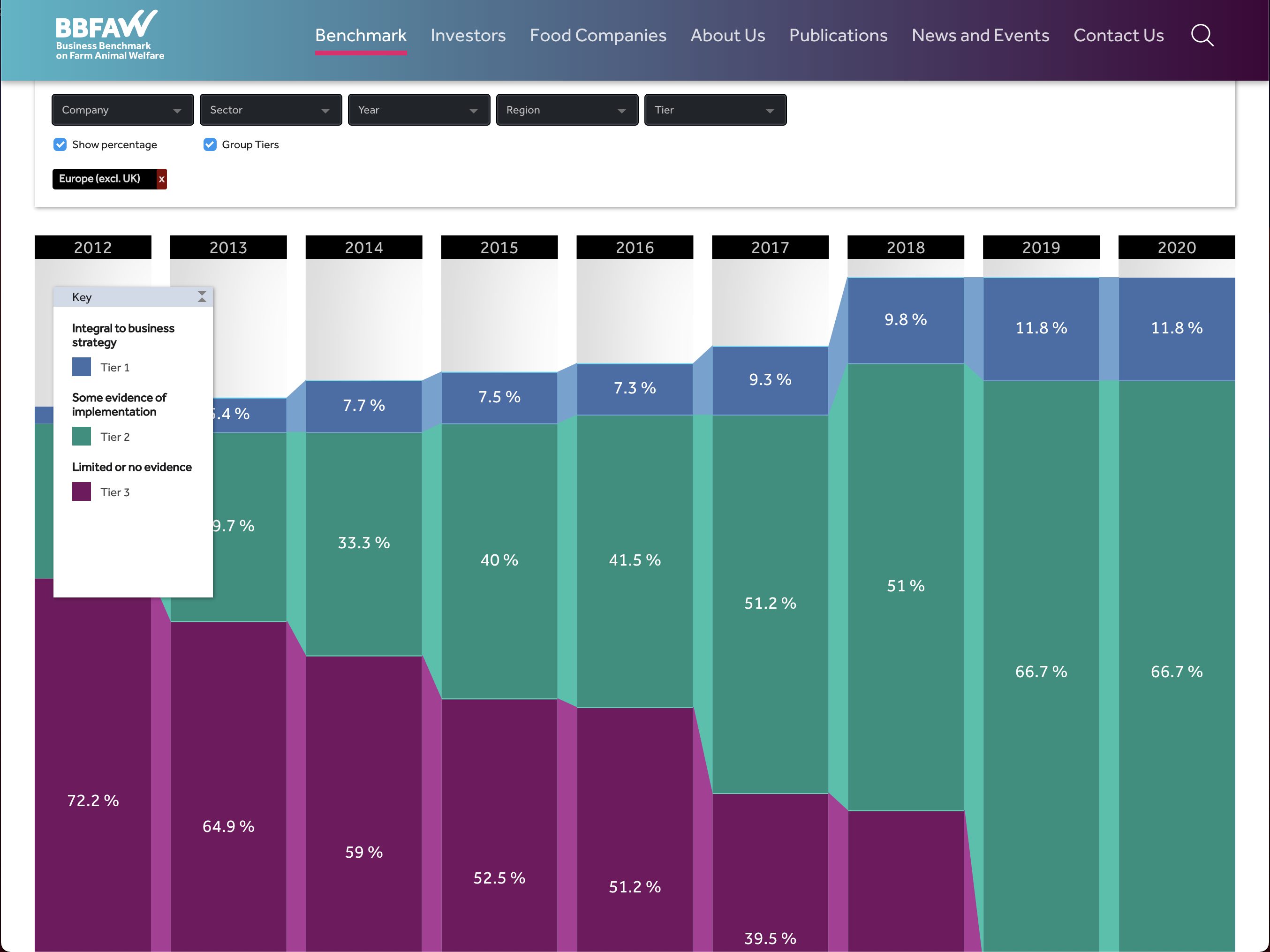Select the 2012 year header
1270x952 pixels.
[93, 248]
